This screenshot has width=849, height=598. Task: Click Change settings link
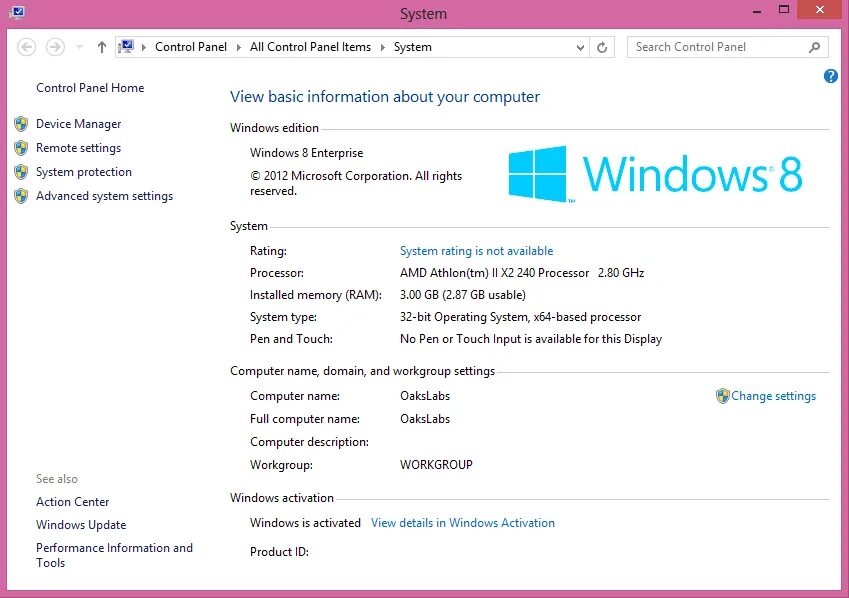tap(773, 396)
